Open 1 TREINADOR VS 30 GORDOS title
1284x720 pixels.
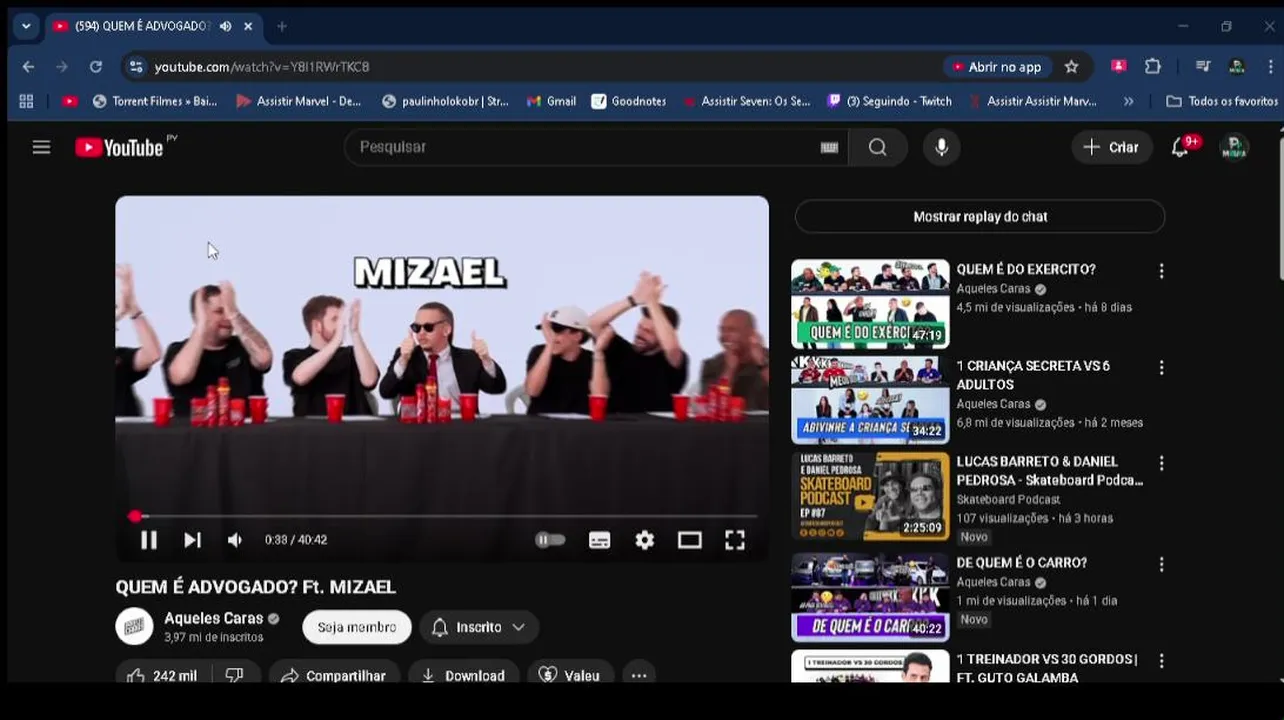1047,668
